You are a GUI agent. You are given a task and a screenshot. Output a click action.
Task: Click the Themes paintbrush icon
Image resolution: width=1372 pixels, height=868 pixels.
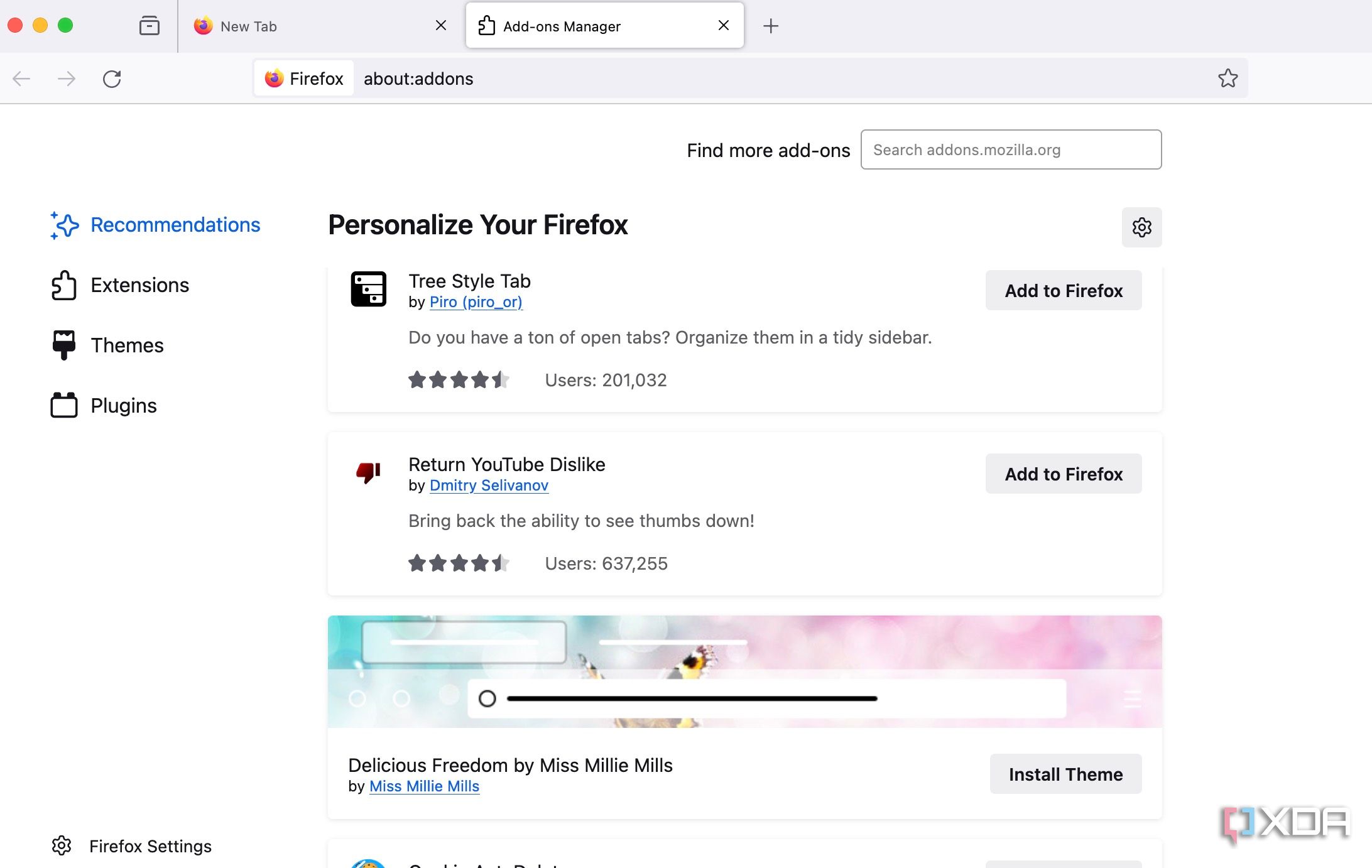point(64,345)
